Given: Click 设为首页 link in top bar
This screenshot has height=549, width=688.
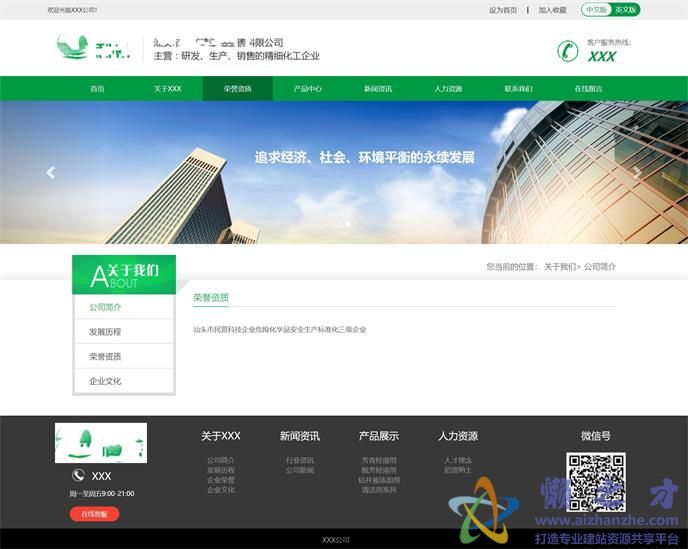Looking at the screenshot, I should [503, 10].
